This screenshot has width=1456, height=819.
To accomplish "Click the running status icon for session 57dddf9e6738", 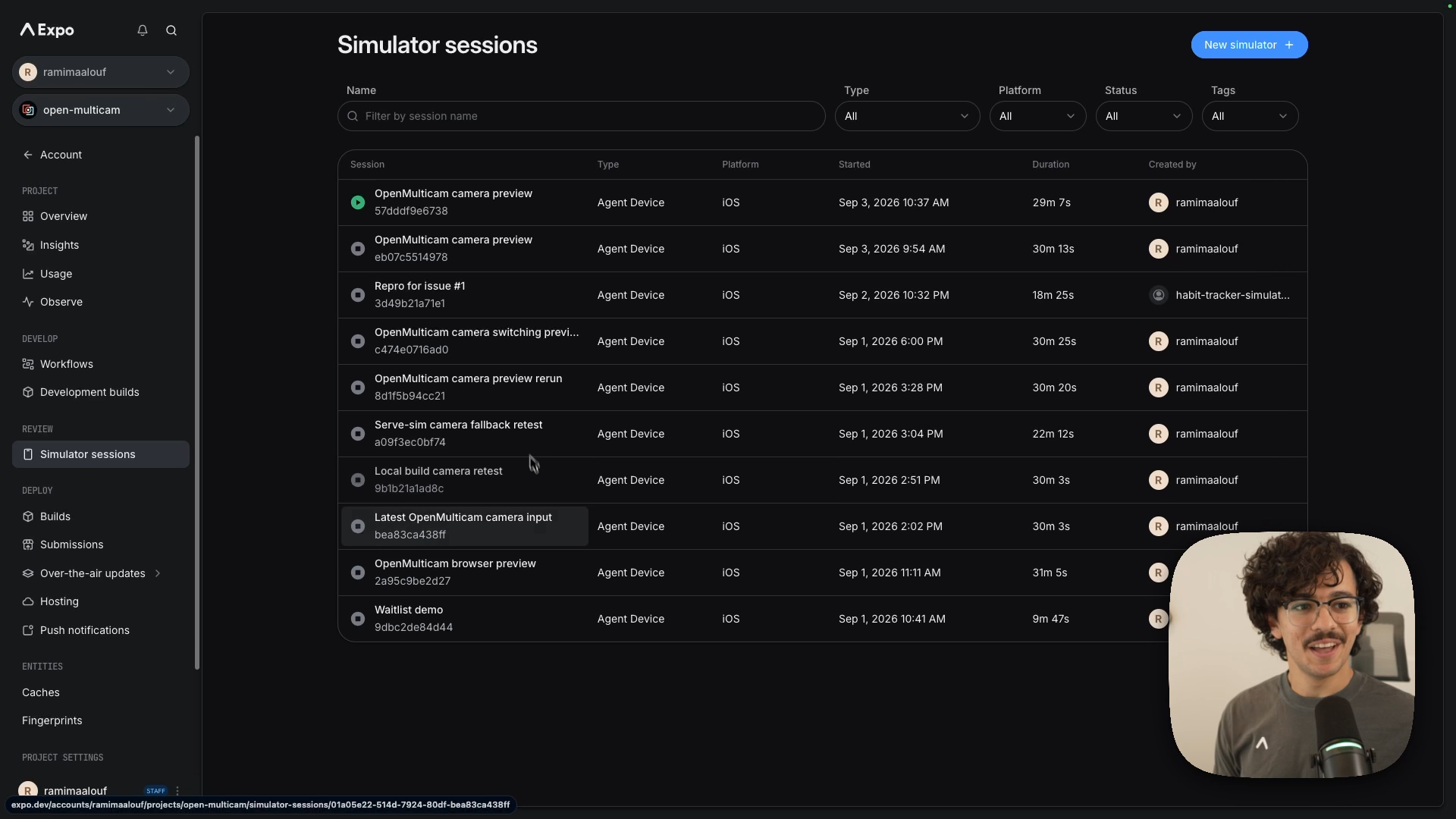I will pos(358,202).
